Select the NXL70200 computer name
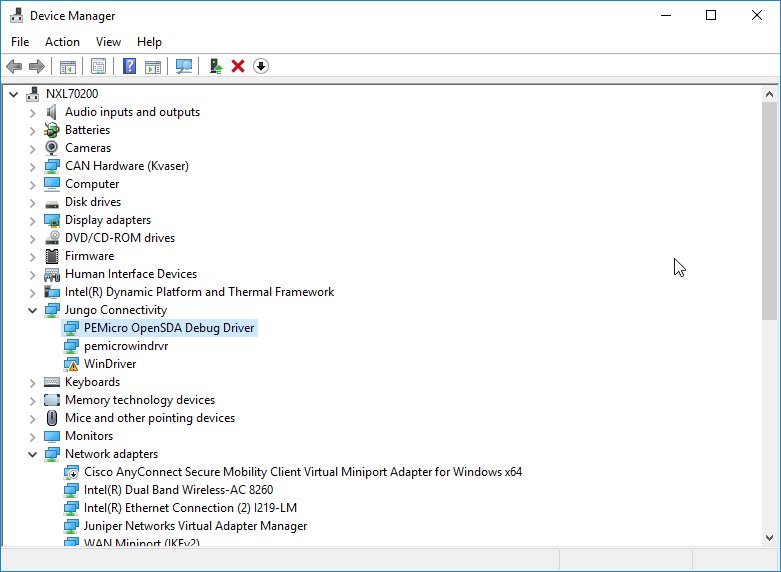Viewport: 781px width, 572px height. click(72, 94)
